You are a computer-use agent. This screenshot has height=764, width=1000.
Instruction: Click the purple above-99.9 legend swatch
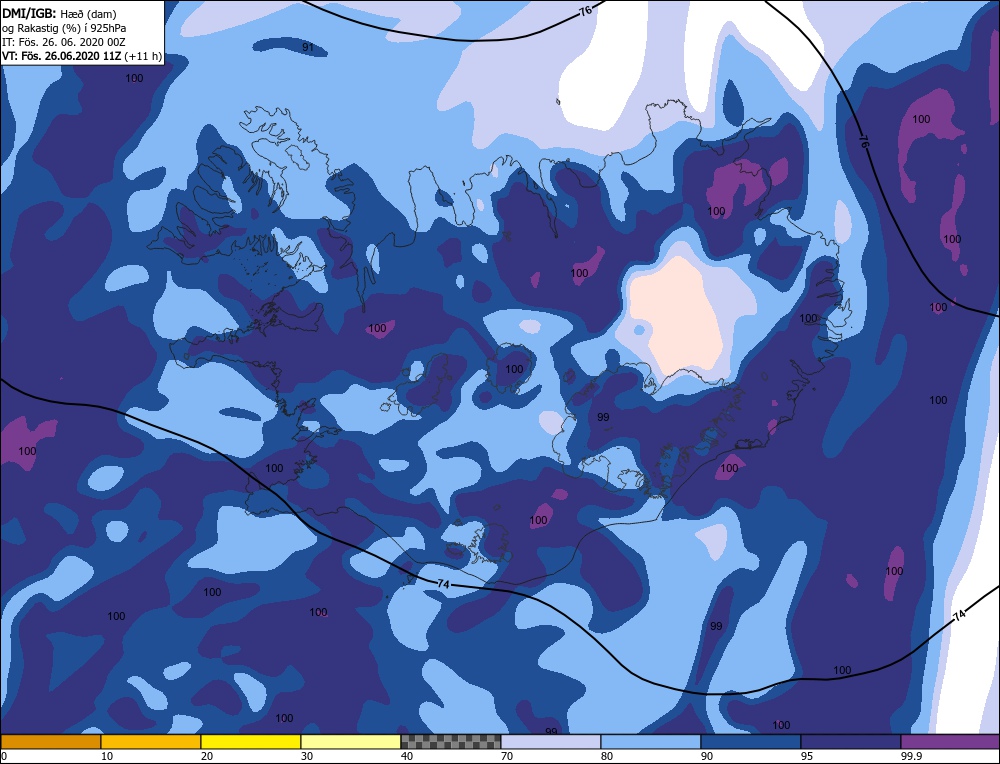[x=950, y=742]
